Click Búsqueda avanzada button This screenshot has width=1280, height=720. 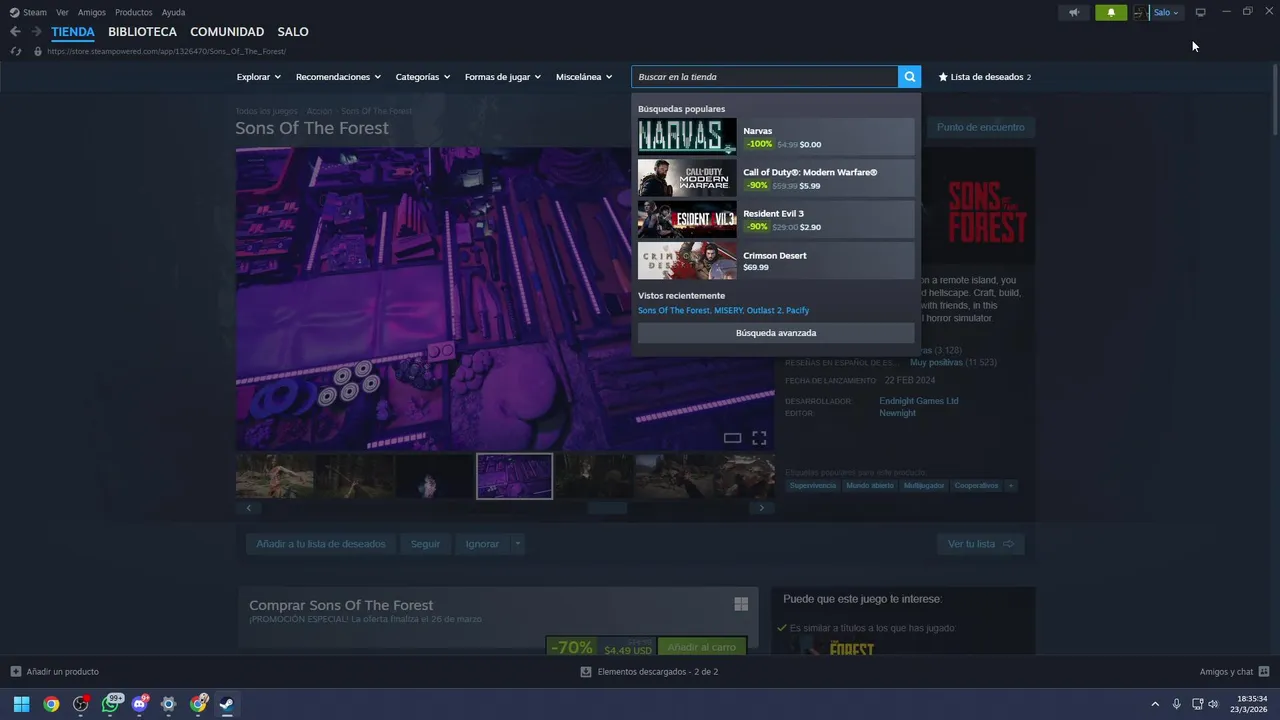point(776,333)
